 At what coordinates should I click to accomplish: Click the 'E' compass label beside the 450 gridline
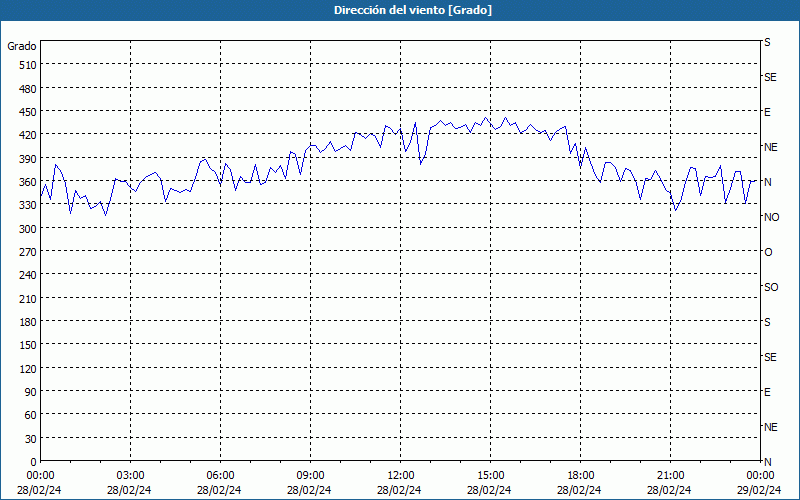[x=767, y=112]
